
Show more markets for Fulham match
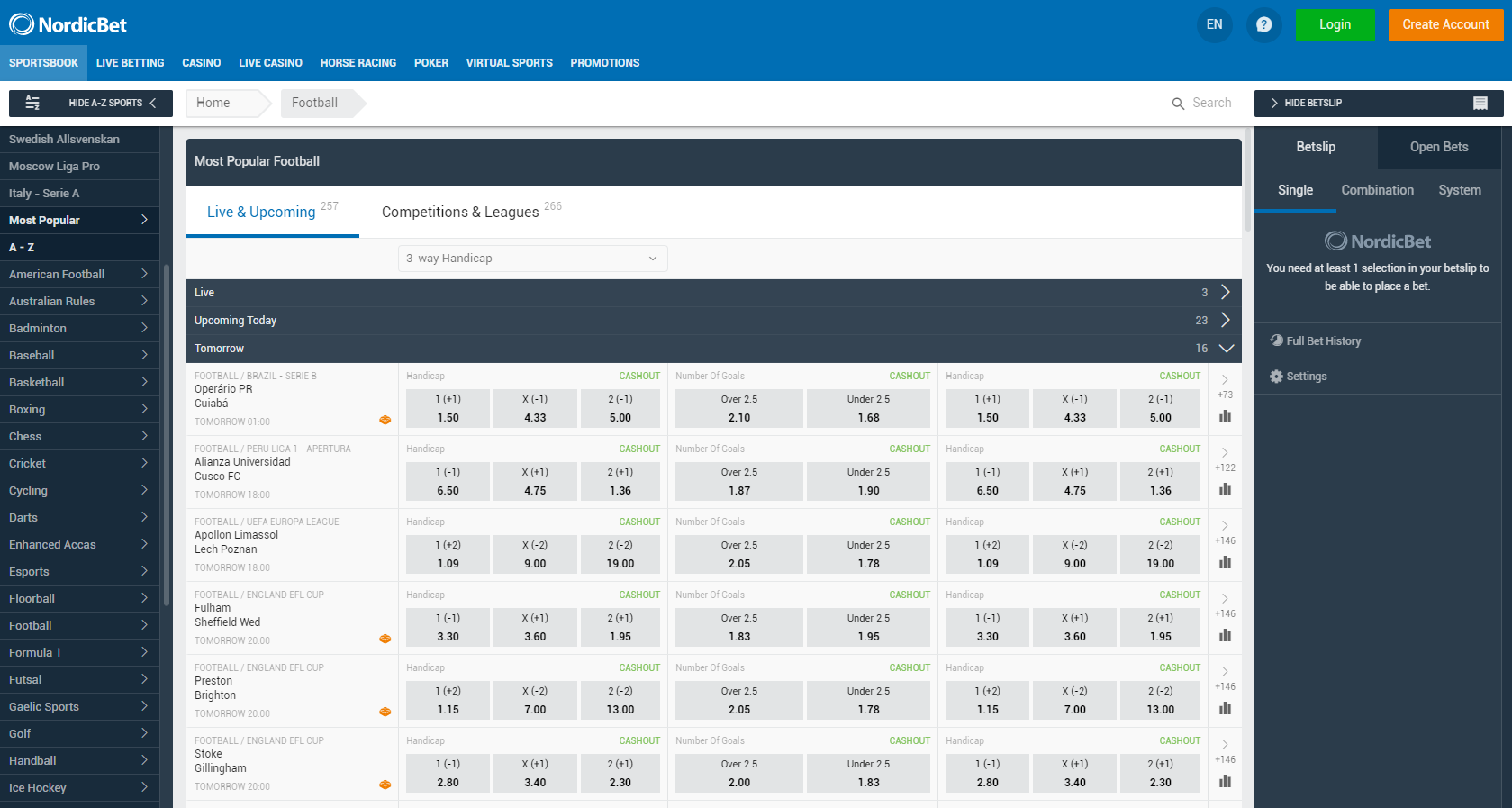click(x=1225, y=605)
